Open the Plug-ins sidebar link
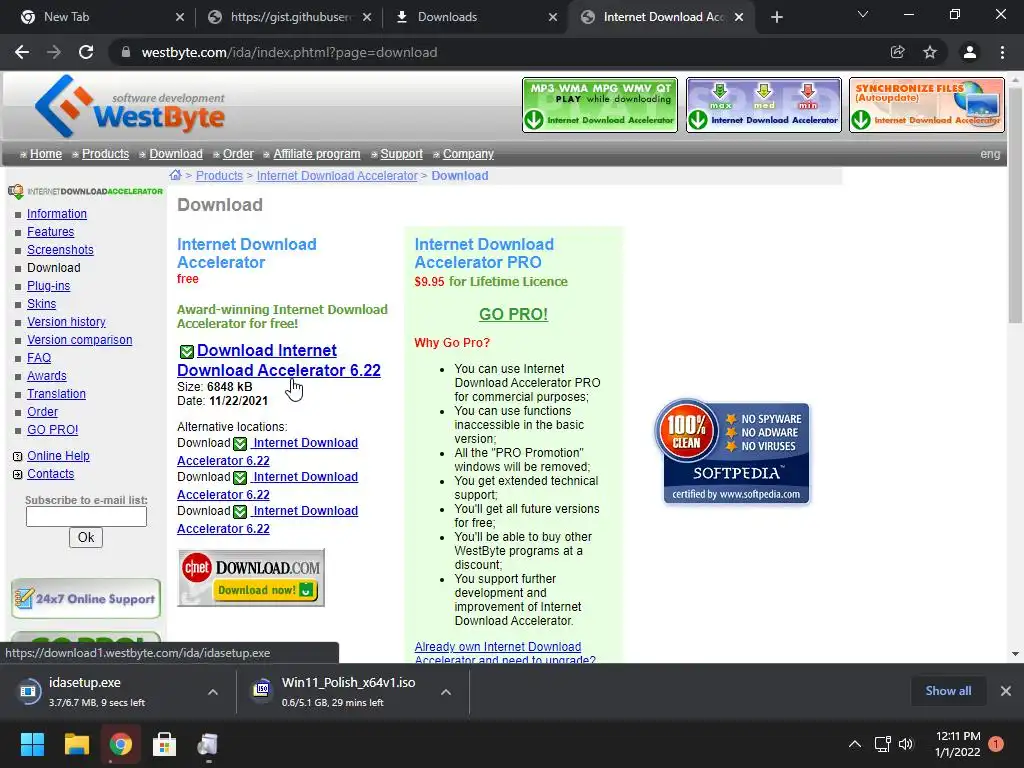Image resolution: width=1024 pixels, height=768 pixels. coord(48,285)
